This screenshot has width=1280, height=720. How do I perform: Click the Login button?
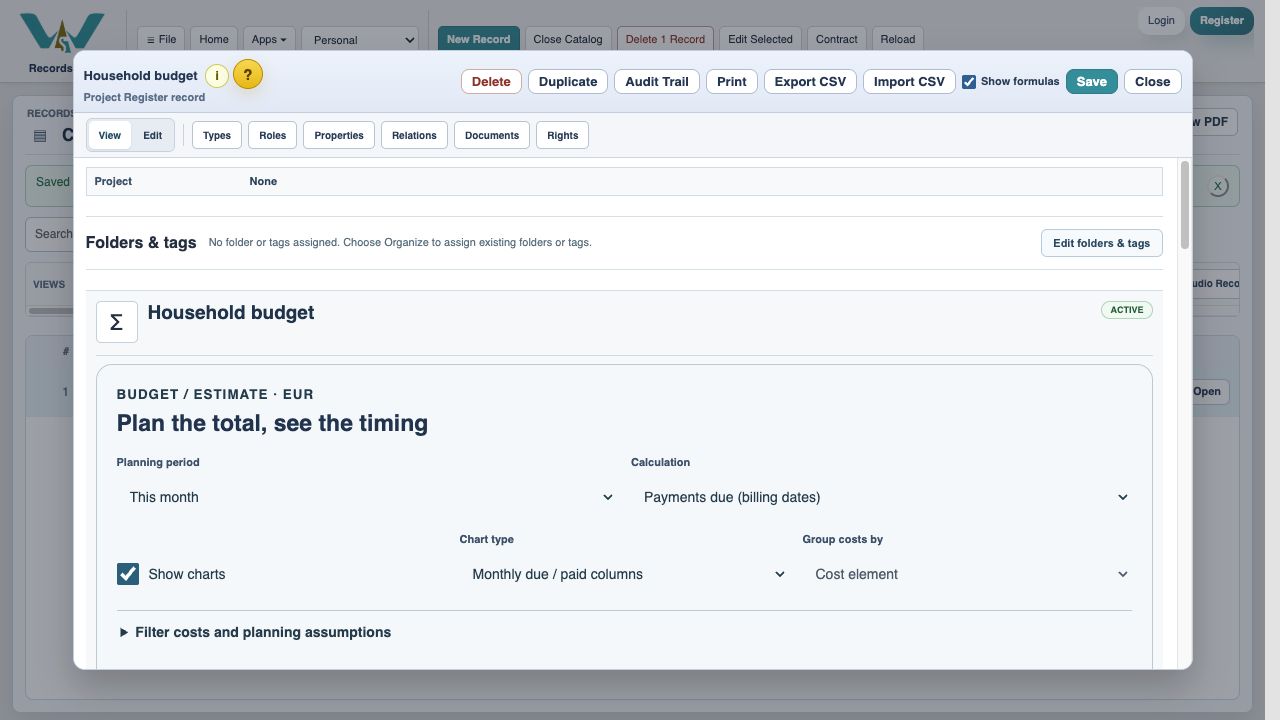click(x=1161, y=21)
